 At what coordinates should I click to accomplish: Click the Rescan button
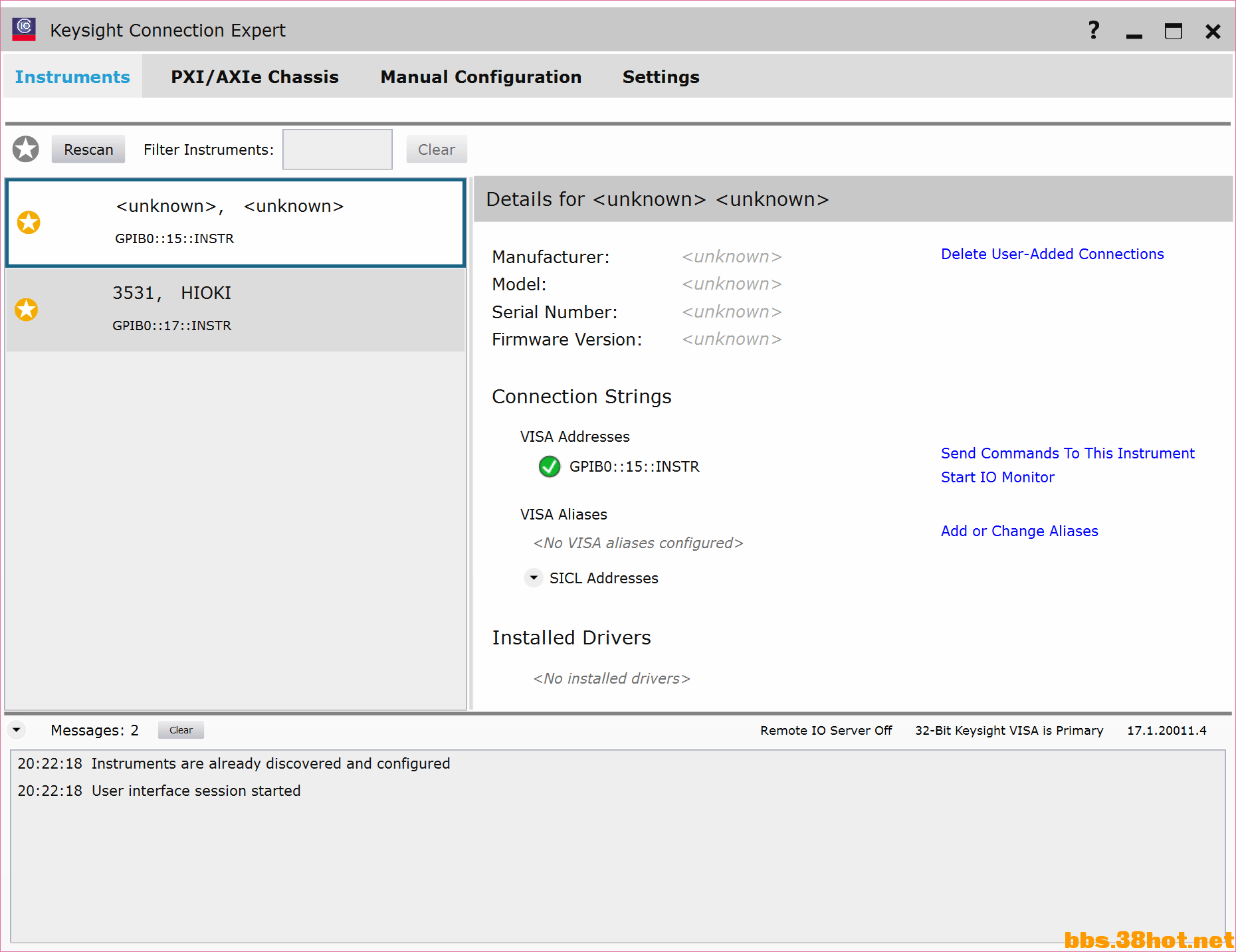[88, 149]
